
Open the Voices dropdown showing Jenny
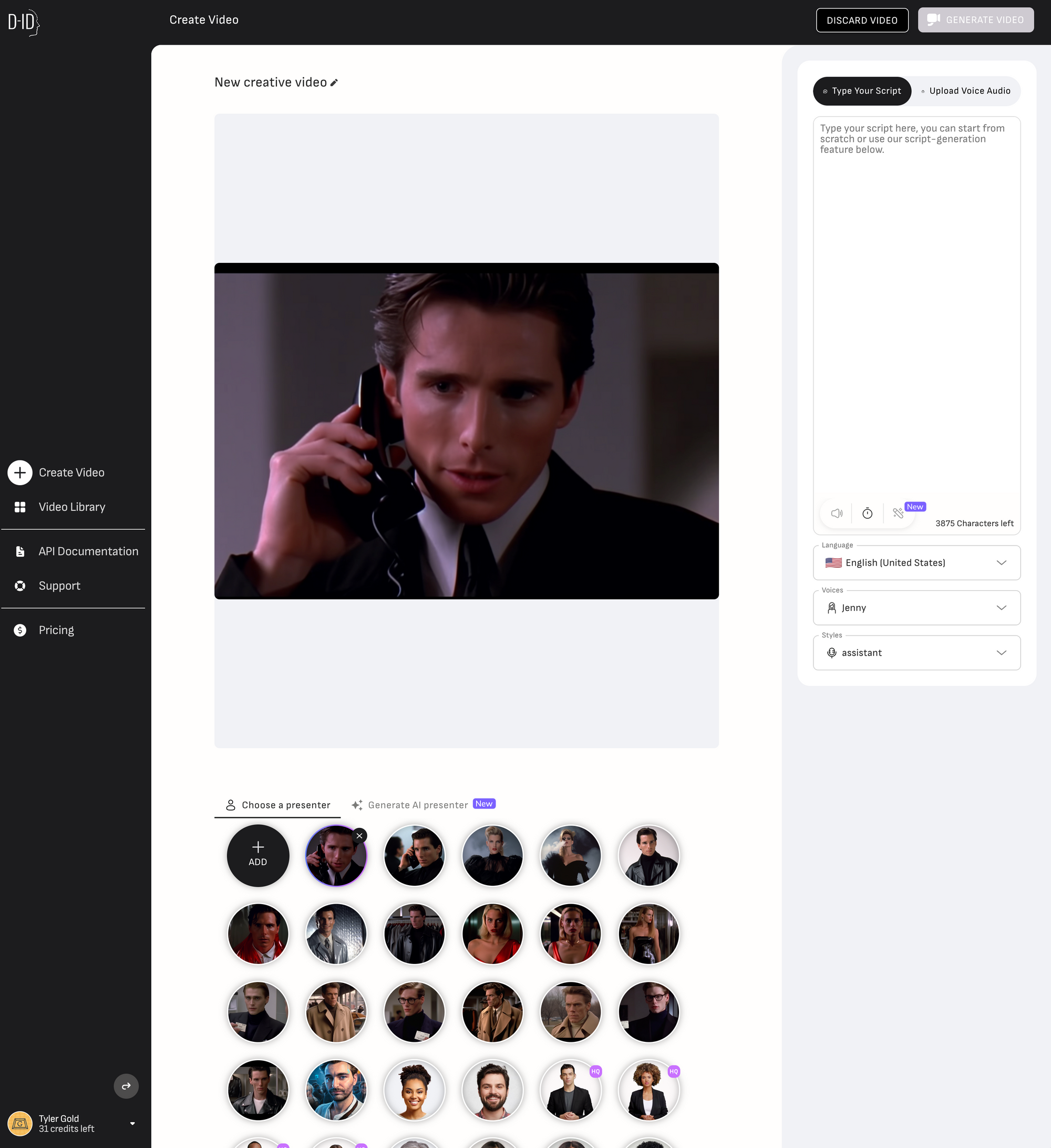pyautogui.click(x=916, y=608)
